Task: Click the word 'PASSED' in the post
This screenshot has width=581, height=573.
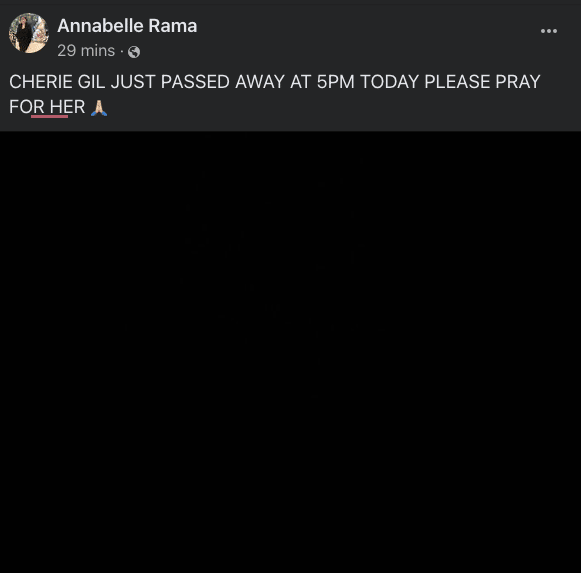Action: point(195,82)
